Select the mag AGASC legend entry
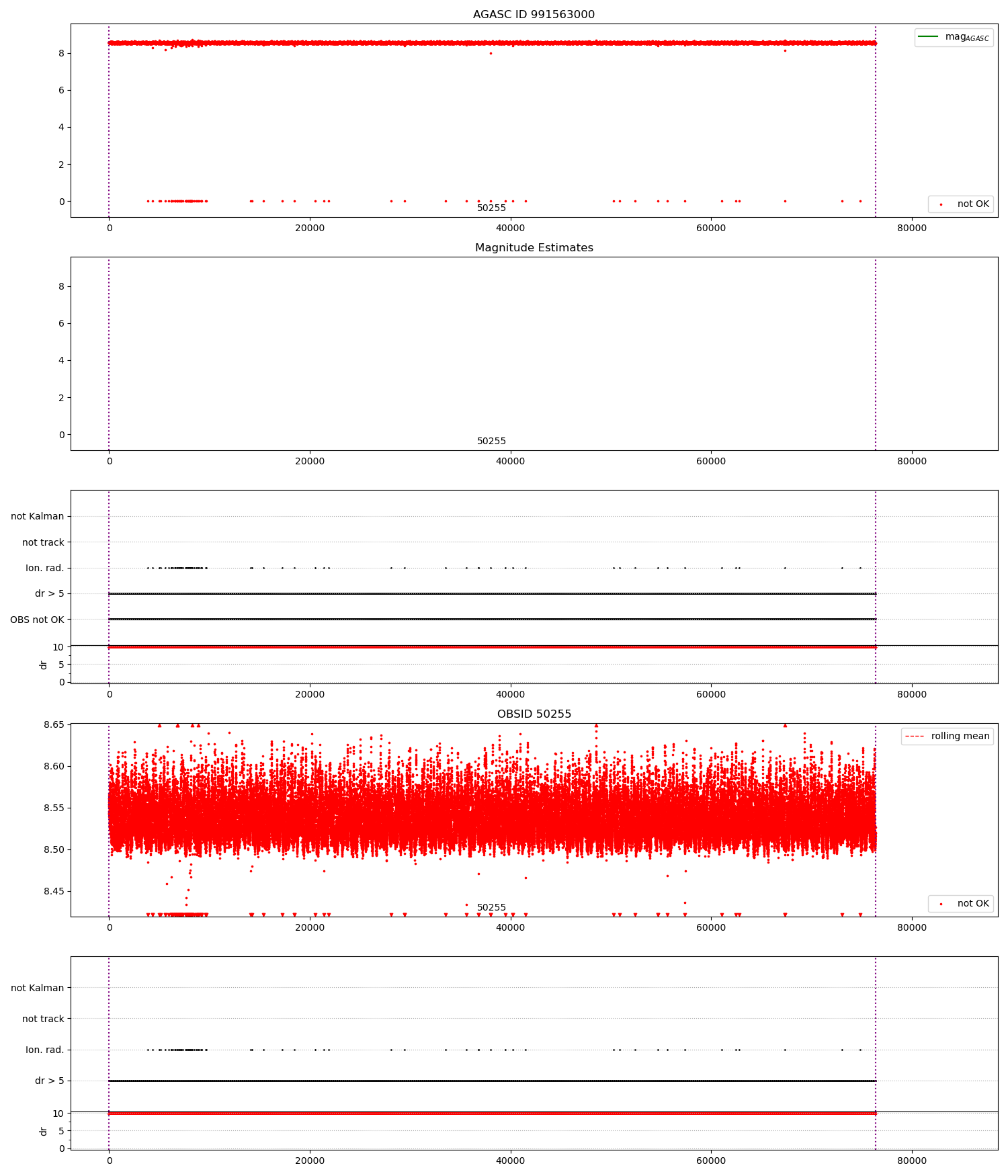Viewport: 1008px width, 1176px height. pos(954,37)
